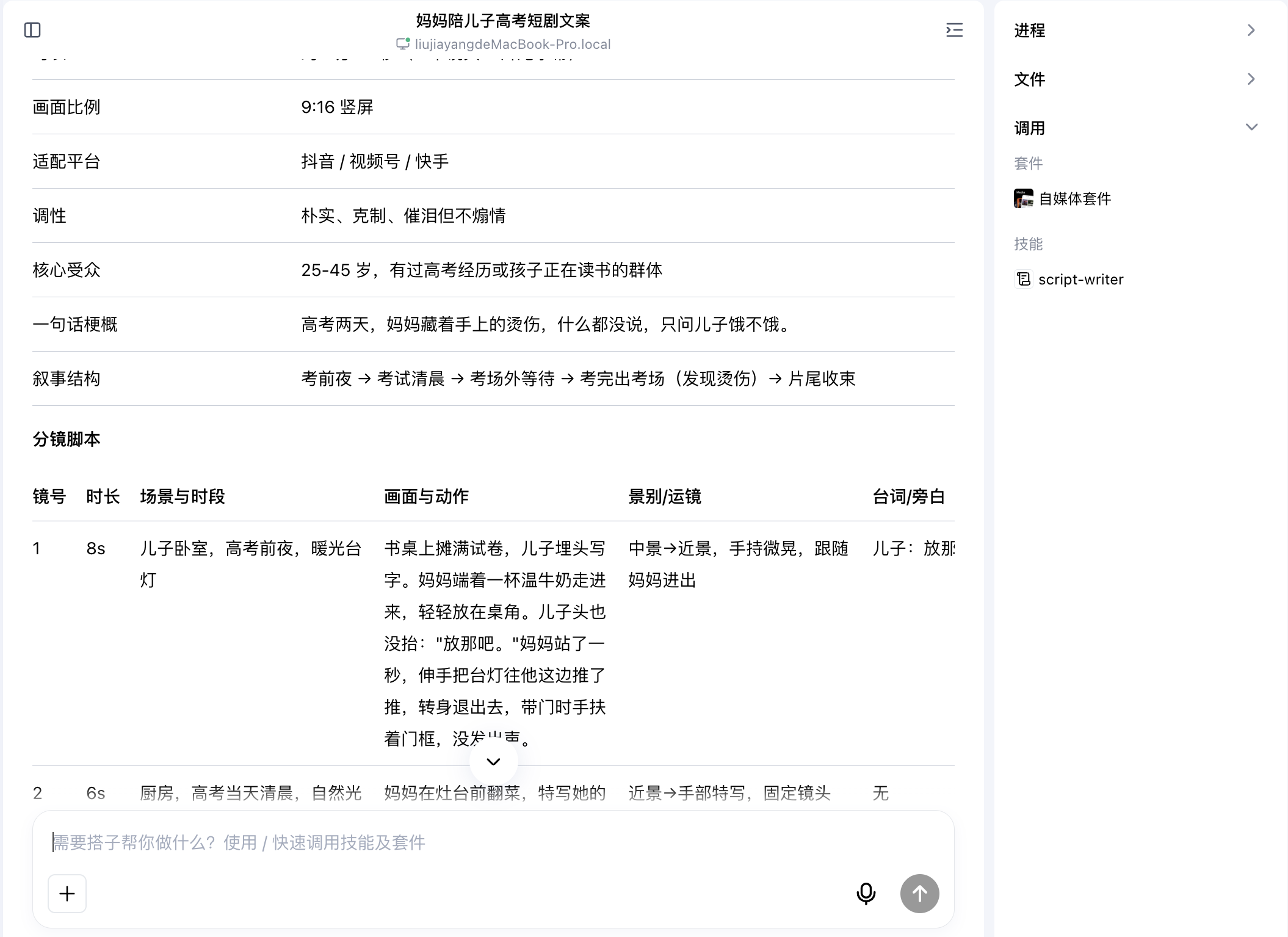Click the 叙事结构 value text
Screen dimensions: 1288x937
578,378
